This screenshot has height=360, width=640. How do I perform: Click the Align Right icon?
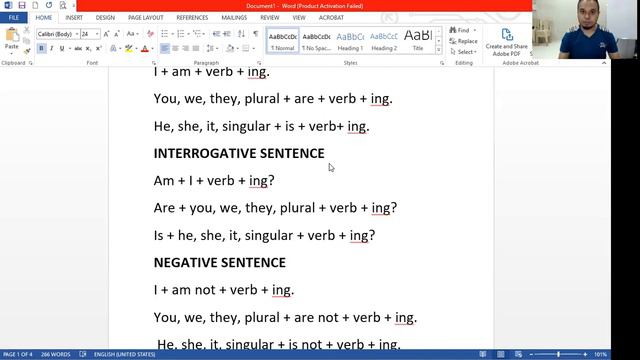186,49
